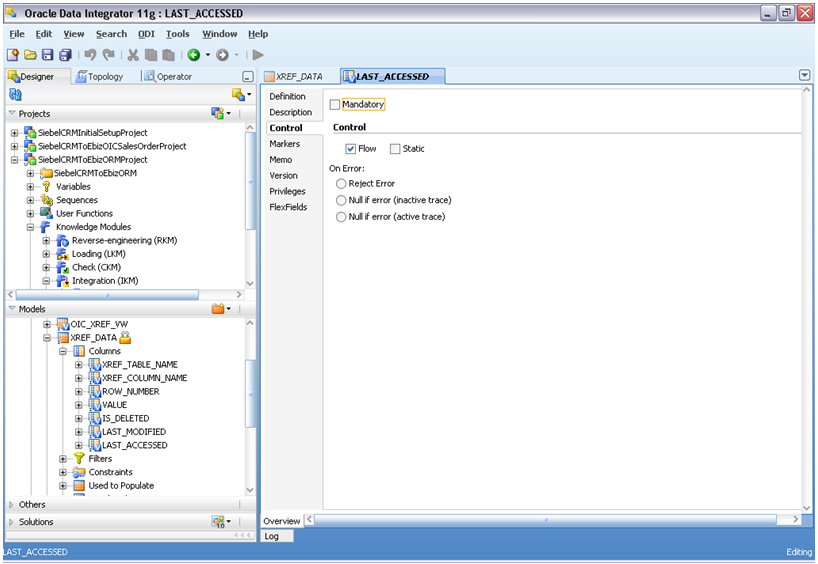Click the Sequences icon in project tree
The image size is (818, 564).
[x=47, y=200]
